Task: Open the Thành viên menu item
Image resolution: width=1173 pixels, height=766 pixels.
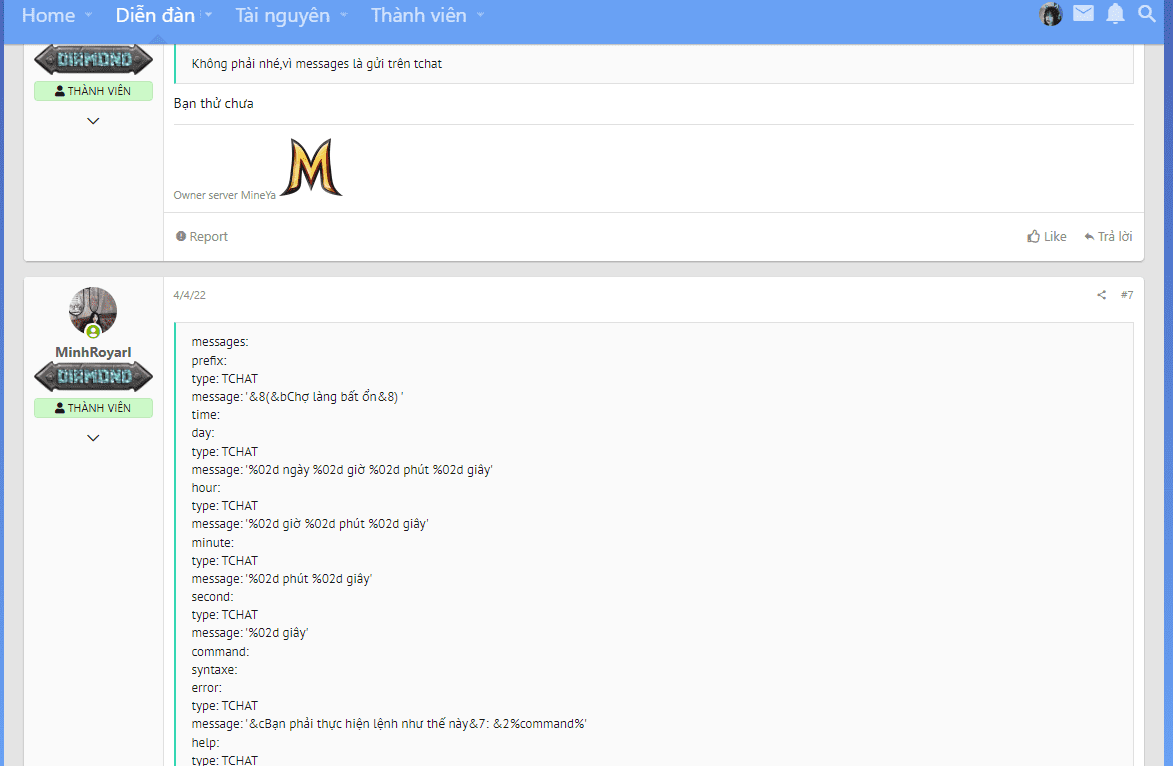Action: 418,15
